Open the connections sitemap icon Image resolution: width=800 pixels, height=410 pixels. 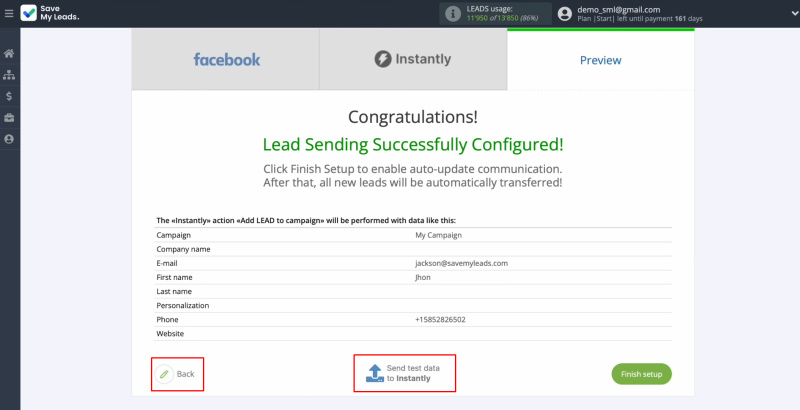[x=9, y=75]
